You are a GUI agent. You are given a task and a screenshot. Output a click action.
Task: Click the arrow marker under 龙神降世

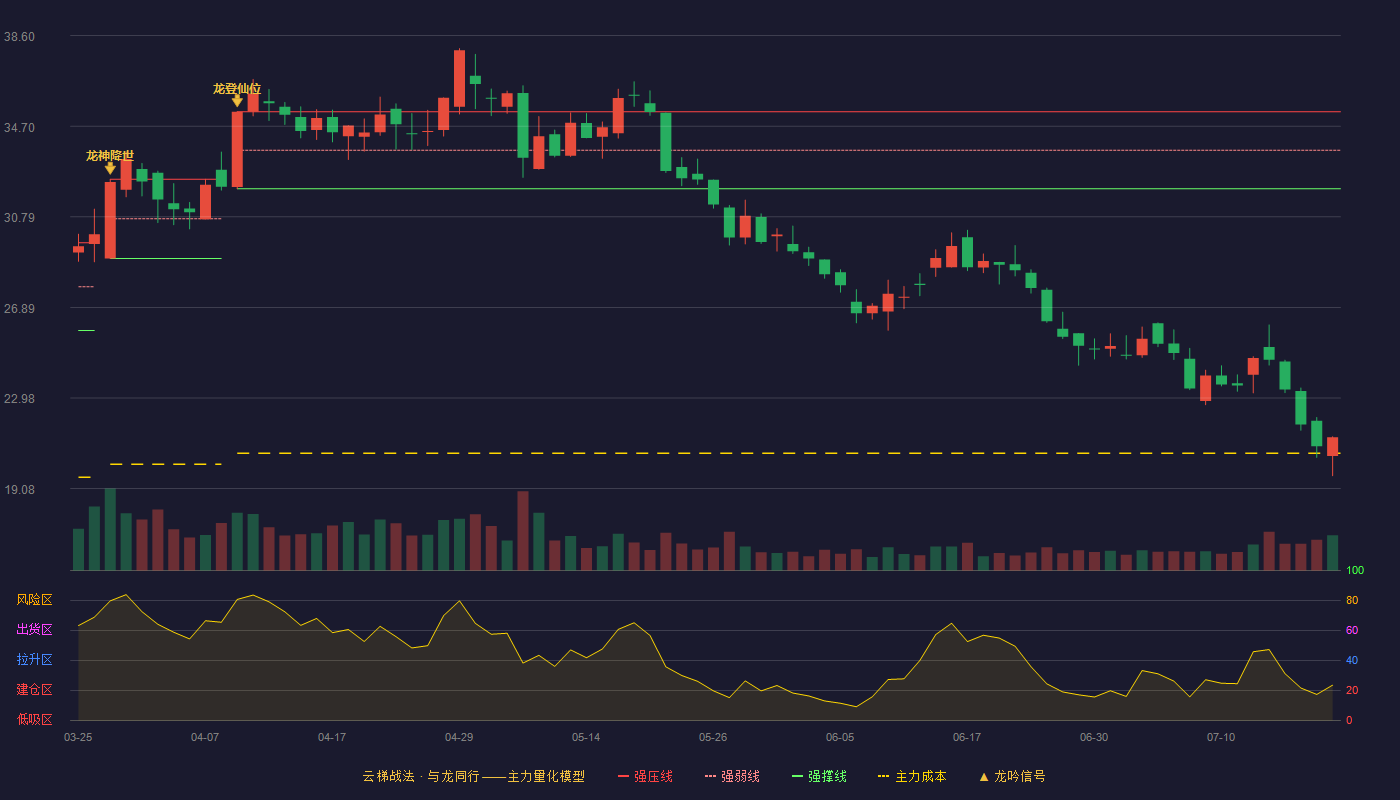(110, 168)
